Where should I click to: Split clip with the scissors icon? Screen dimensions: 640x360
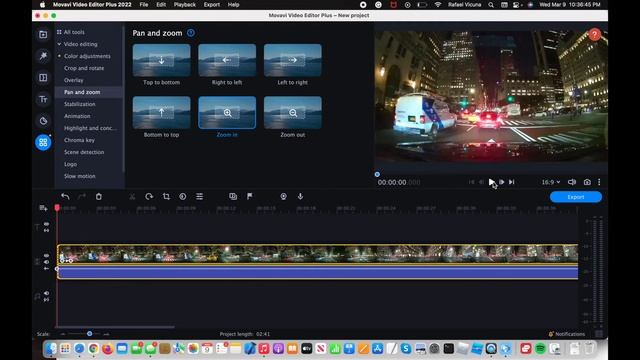pos(132,196)
